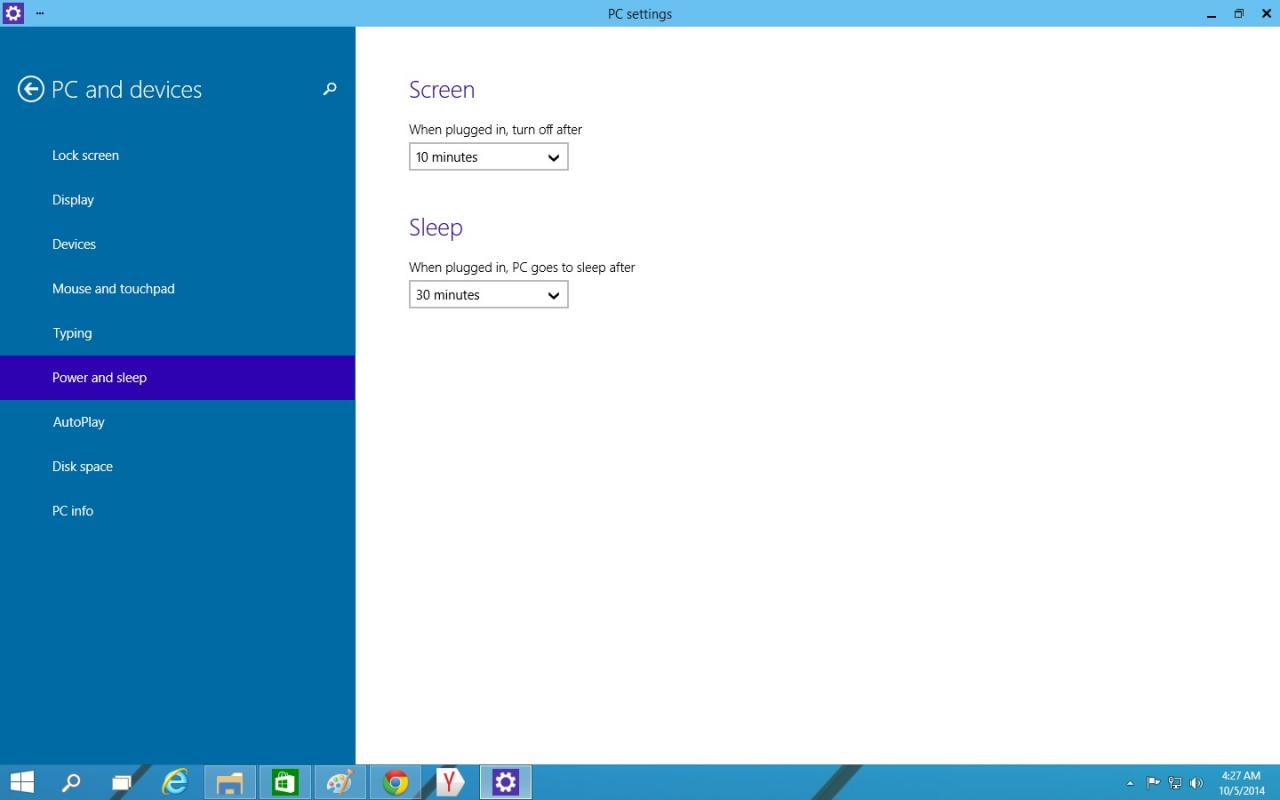Open the Start menu Windows logo
Viewport: 1280px width, 800px height.
coord(22,782)
